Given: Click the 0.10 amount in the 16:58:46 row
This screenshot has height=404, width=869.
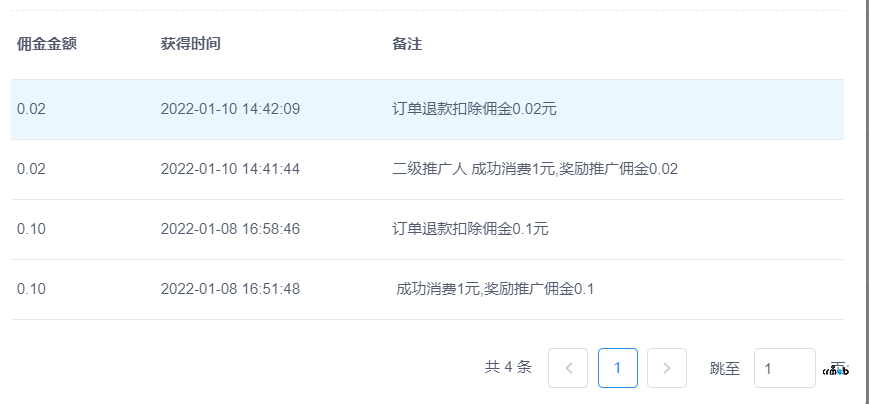Looking at the screenshot, I should point(31,229).
